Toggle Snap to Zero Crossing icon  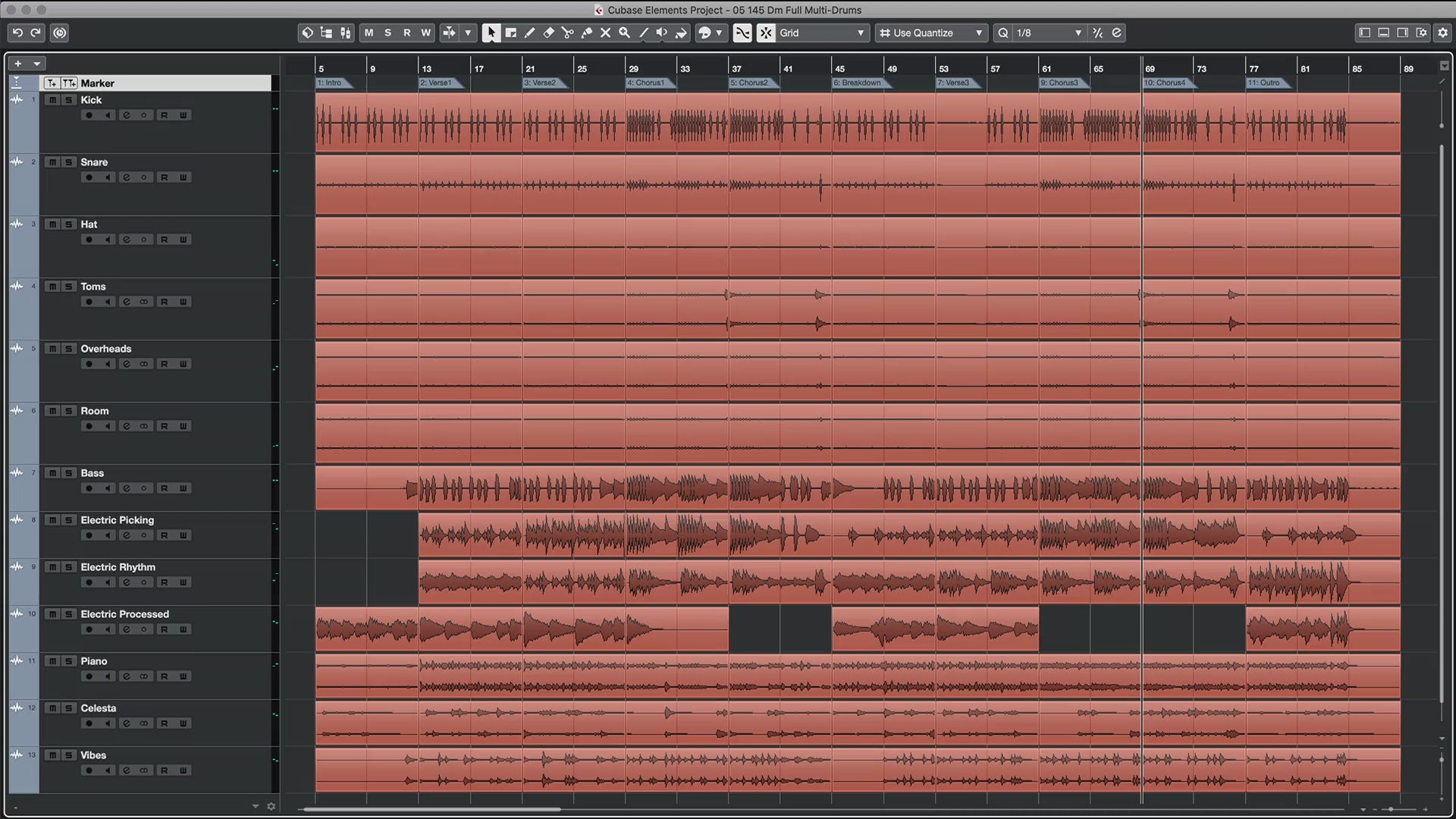point(742,33)
